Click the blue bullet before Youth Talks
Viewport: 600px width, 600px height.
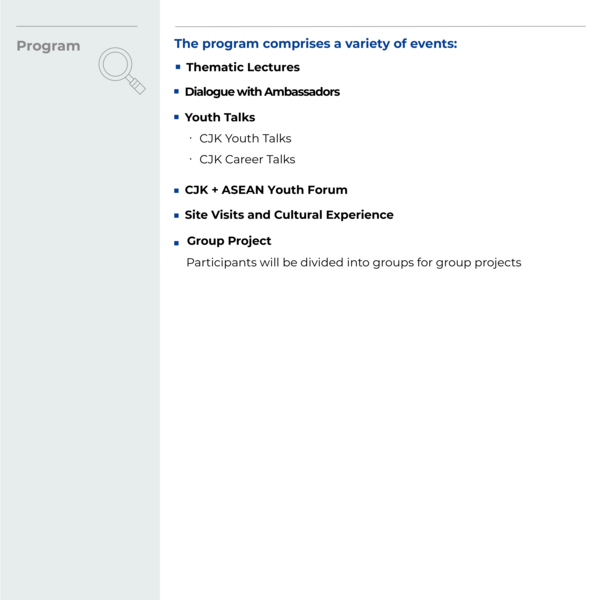177,117
